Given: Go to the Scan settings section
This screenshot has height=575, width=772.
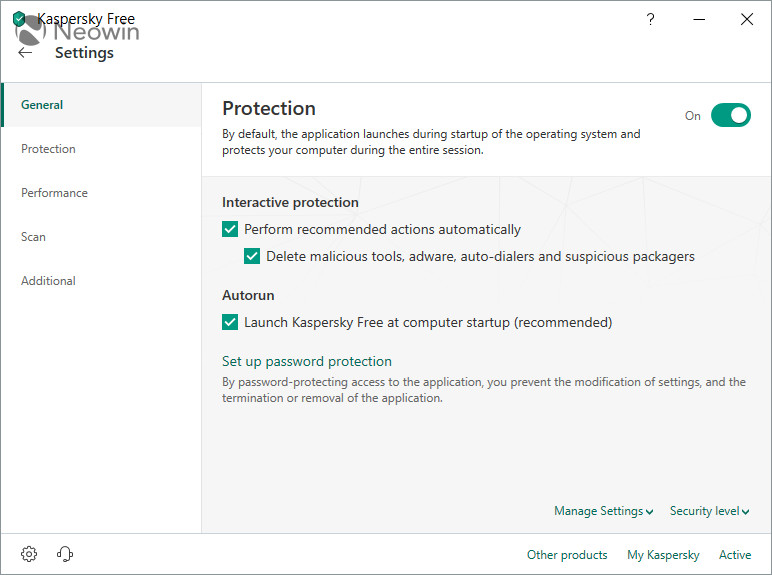Looking at the screenshot, I should pos(33,237).
